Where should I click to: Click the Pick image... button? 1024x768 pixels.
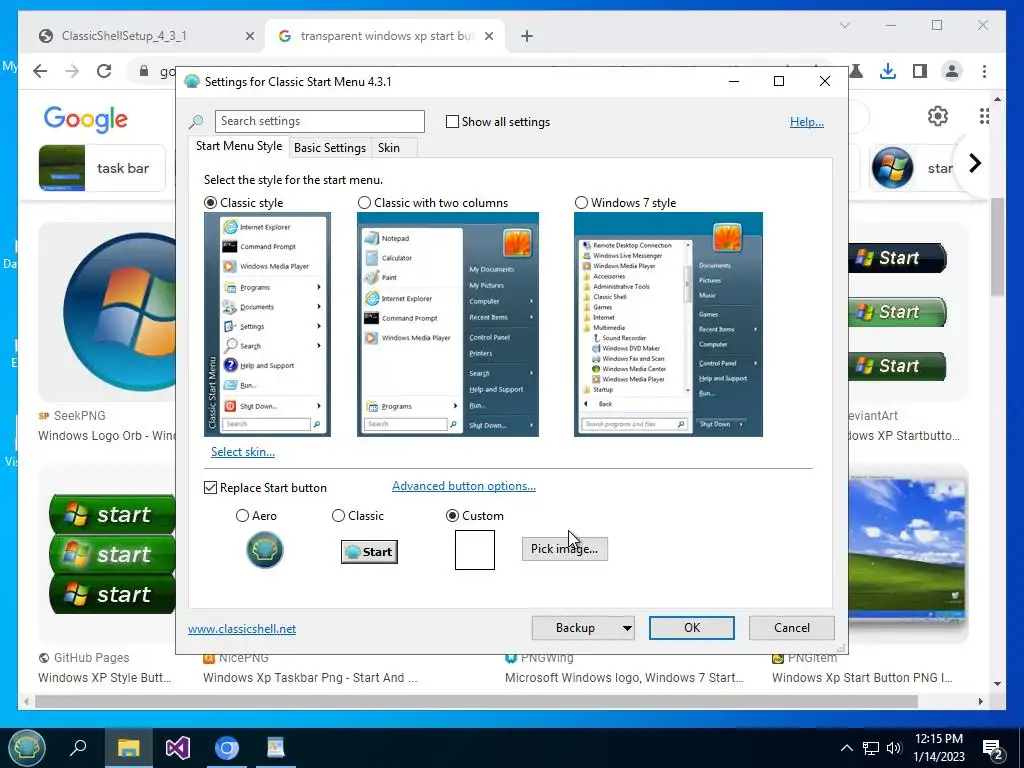[x=564, y=549]
